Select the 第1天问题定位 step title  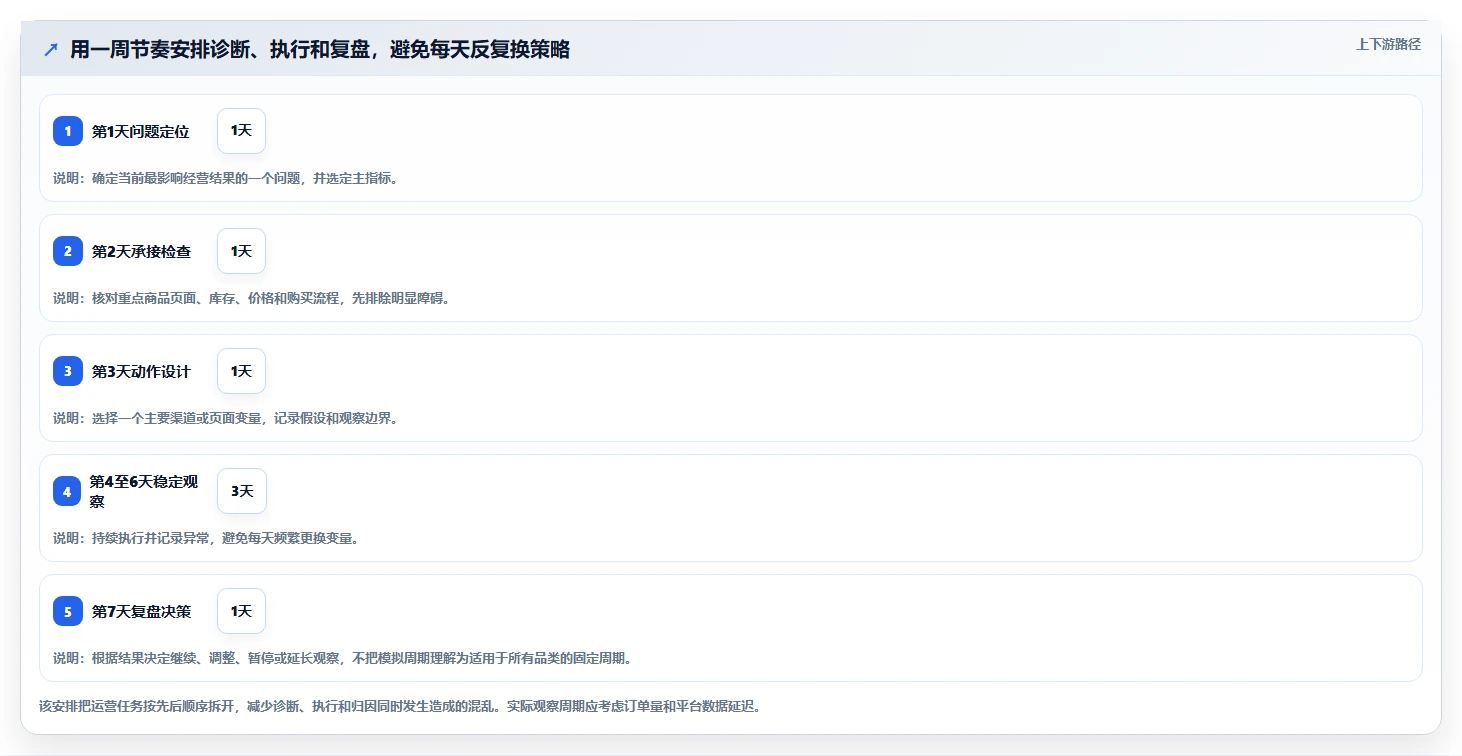click(x=140, y=131)
